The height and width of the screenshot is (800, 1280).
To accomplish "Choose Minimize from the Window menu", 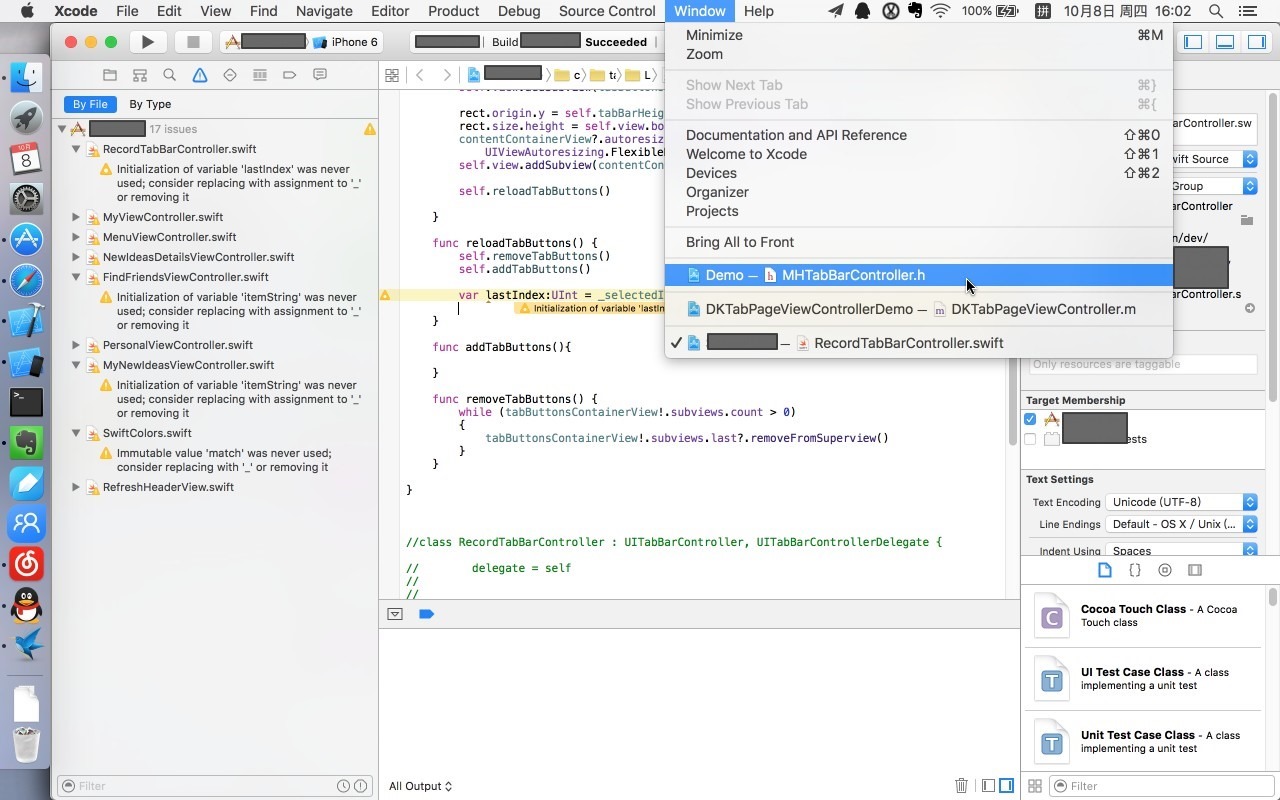I will click(x=918, y=35).
